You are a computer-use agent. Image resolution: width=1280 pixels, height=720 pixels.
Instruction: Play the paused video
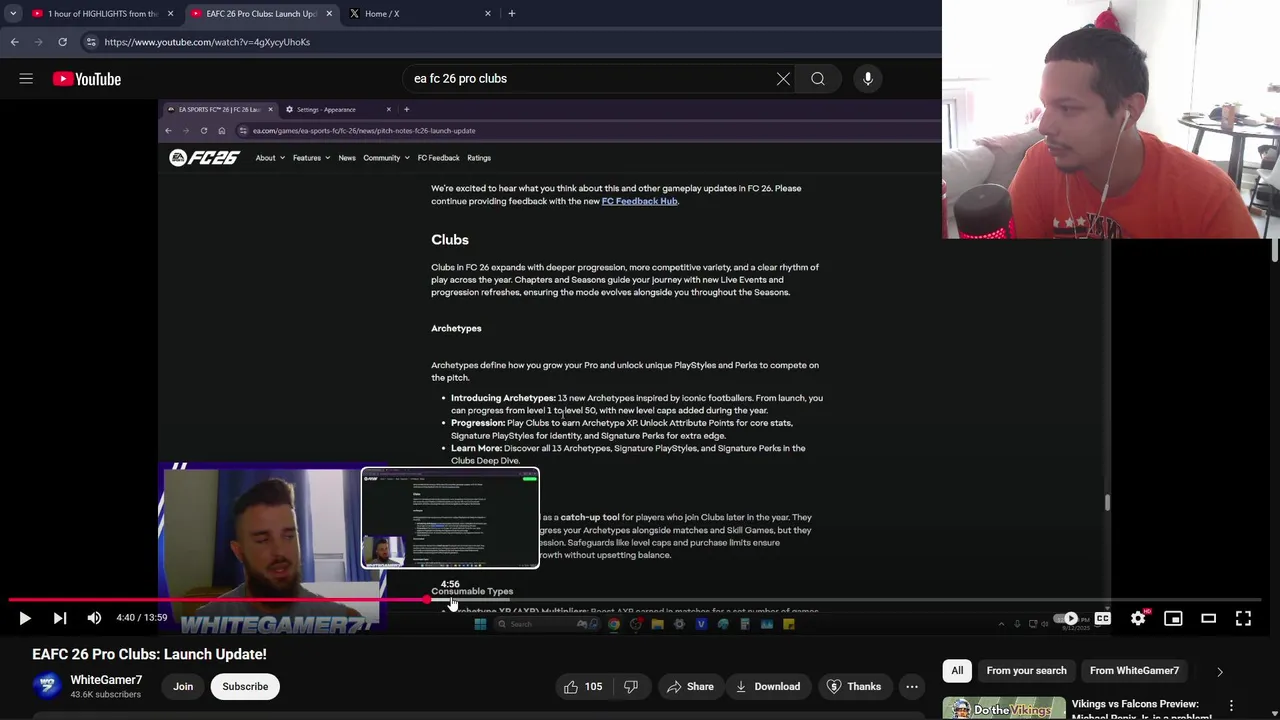[25, 619]
